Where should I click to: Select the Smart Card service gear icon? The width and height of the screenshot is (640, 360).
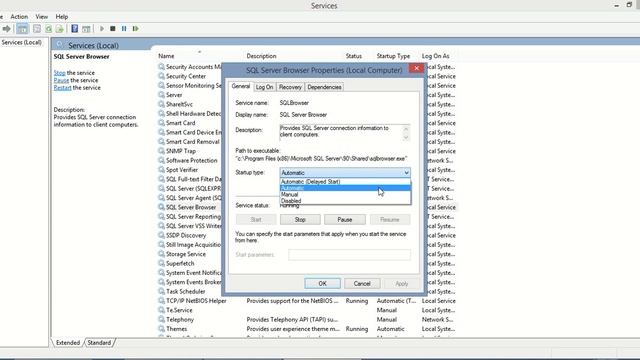click(x=162, y=122)
